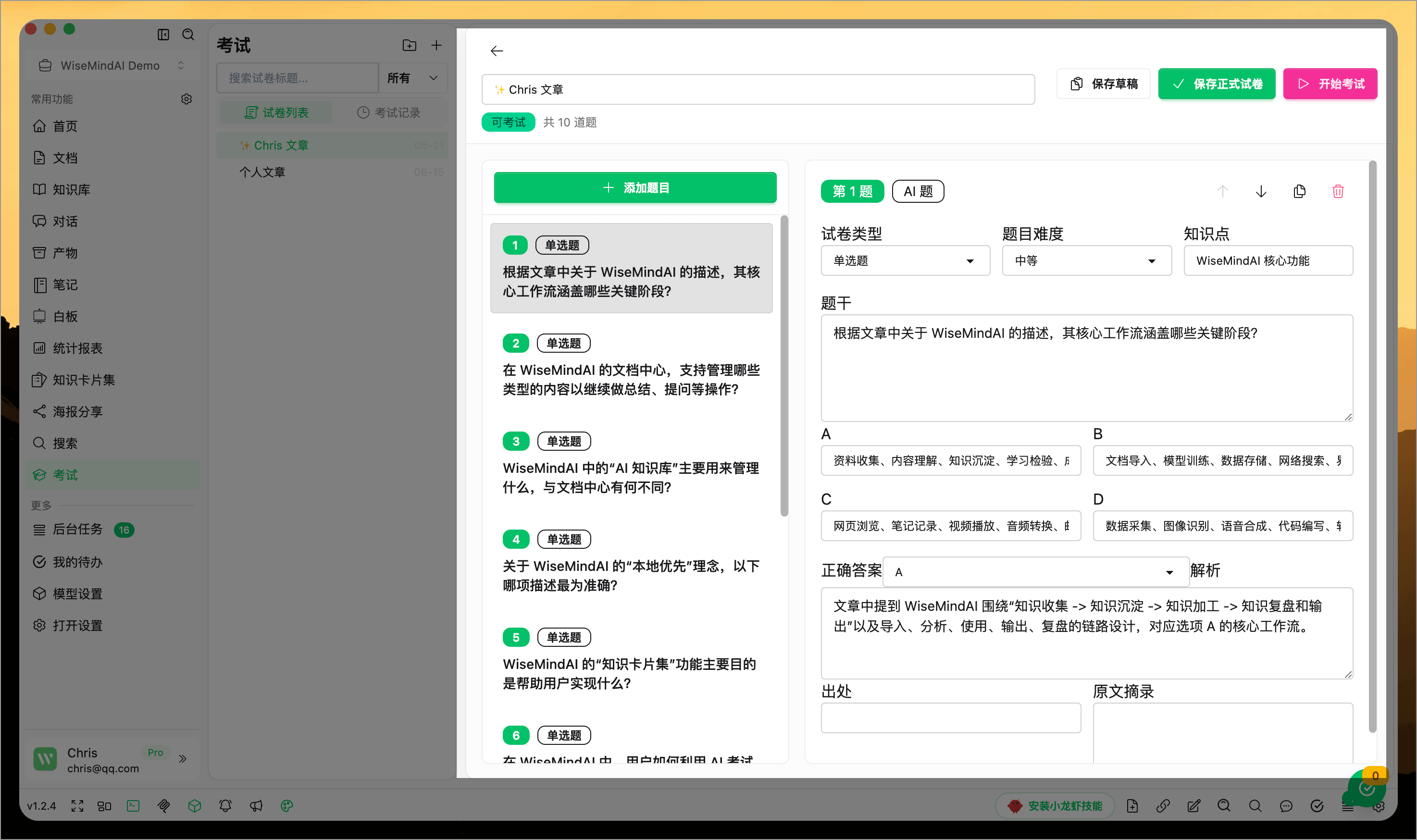Switch to 试卷列表 tab

276,112
